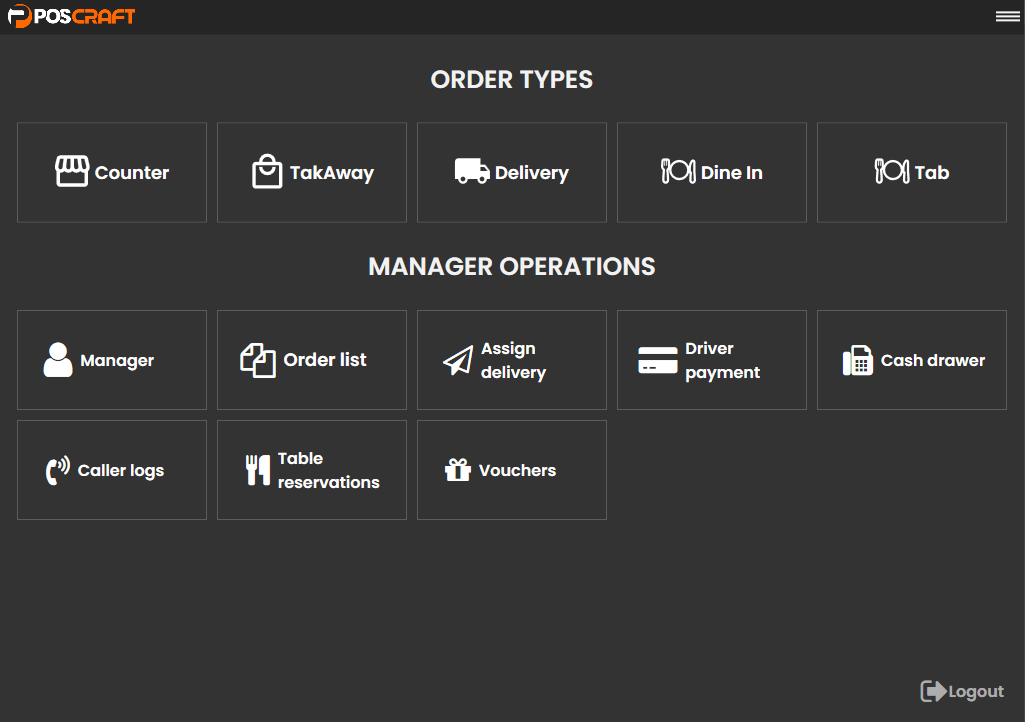The image size is (1025, 722).
Task: Click the Tab plate and cutlery icon
Action: point(892,171)
